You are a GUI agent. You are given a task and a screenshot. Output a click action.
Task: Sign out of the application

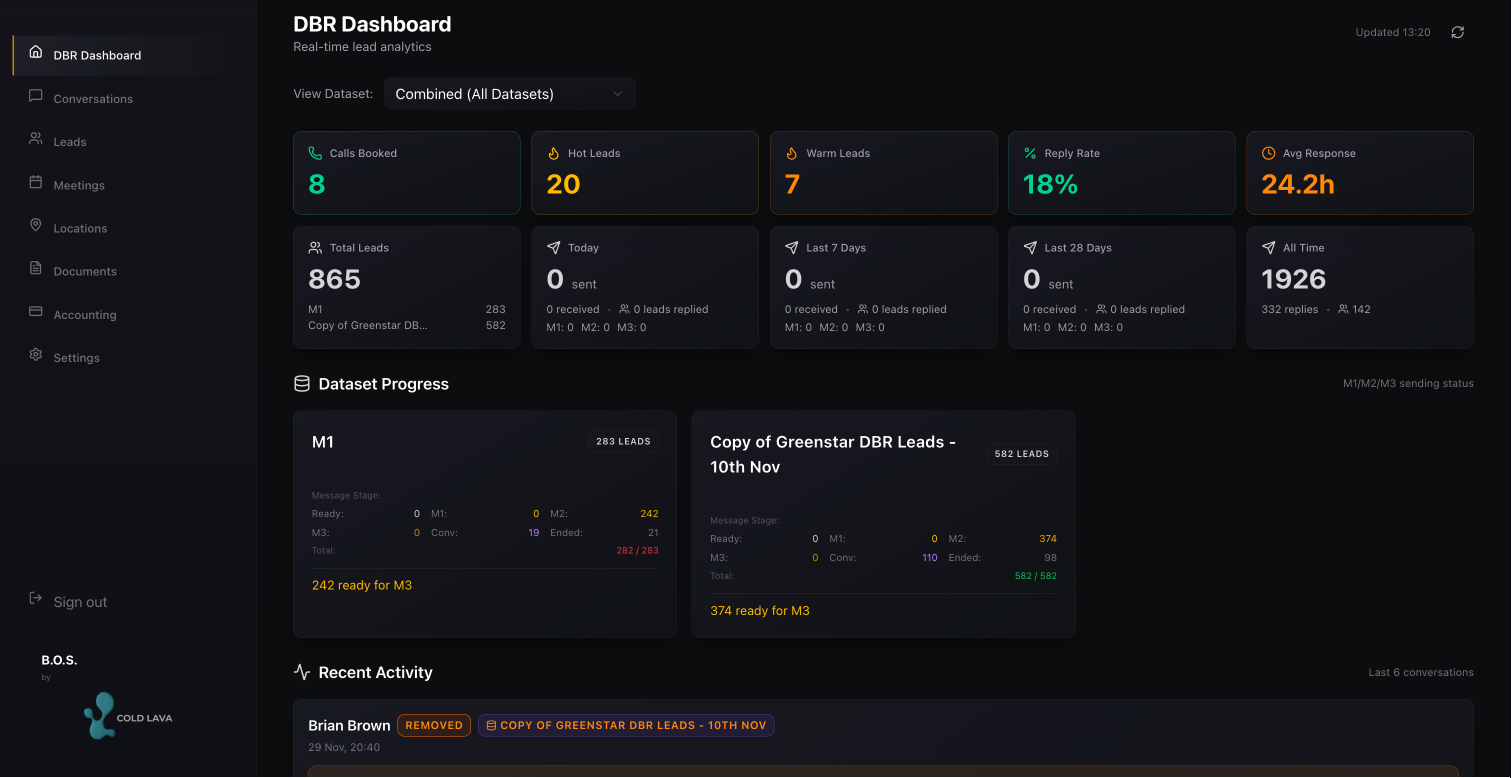tap(80, 601)
